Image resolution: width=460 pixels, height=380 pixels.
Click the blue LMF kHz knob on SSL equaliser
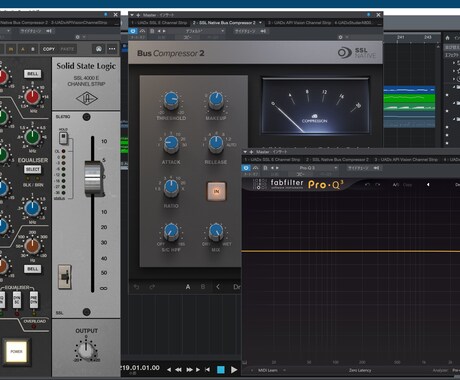pyautogui.click(x=32, y=209)
